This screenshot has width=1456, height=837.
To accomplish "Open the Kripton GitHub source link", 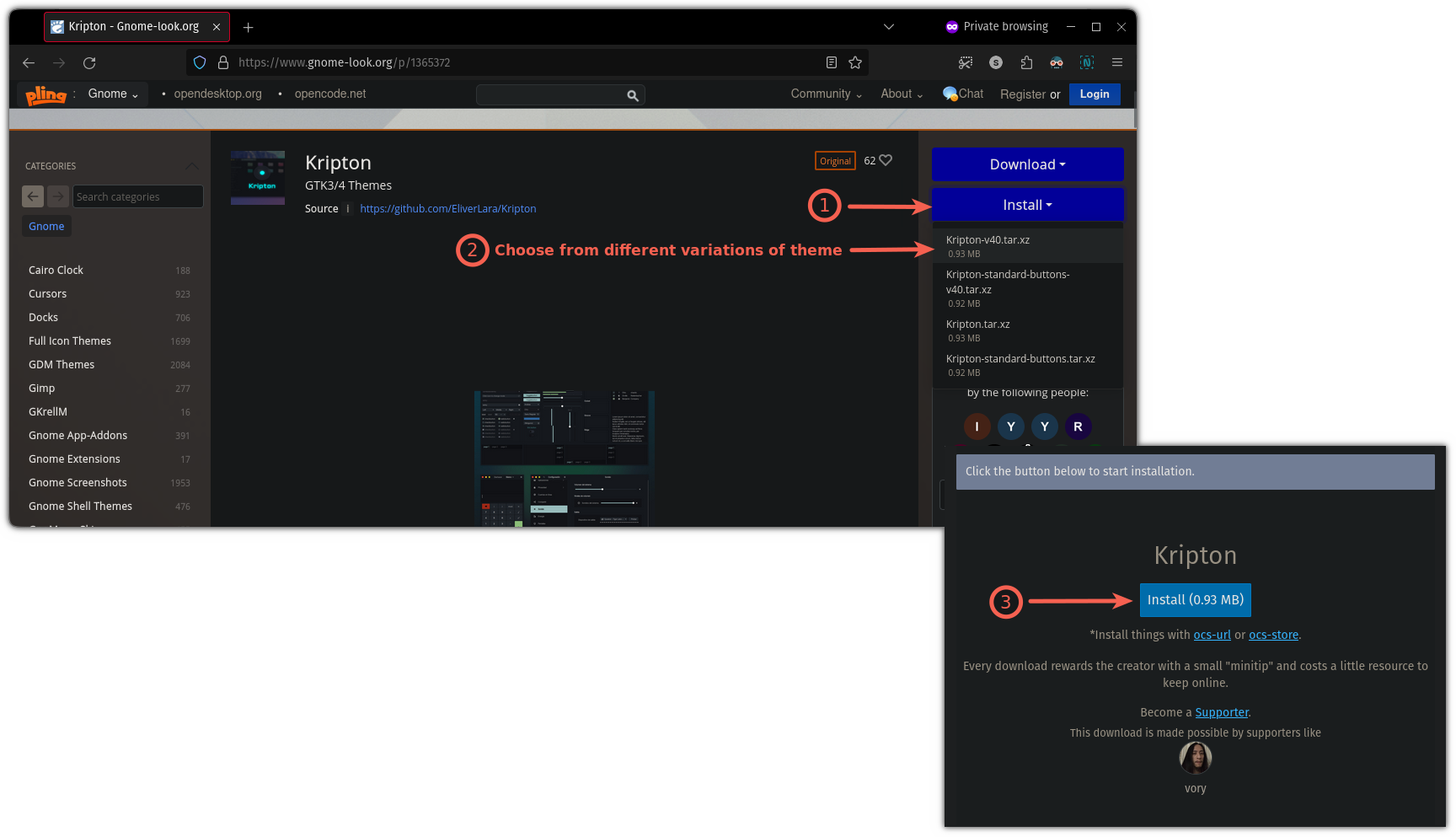I will [447, 208].
